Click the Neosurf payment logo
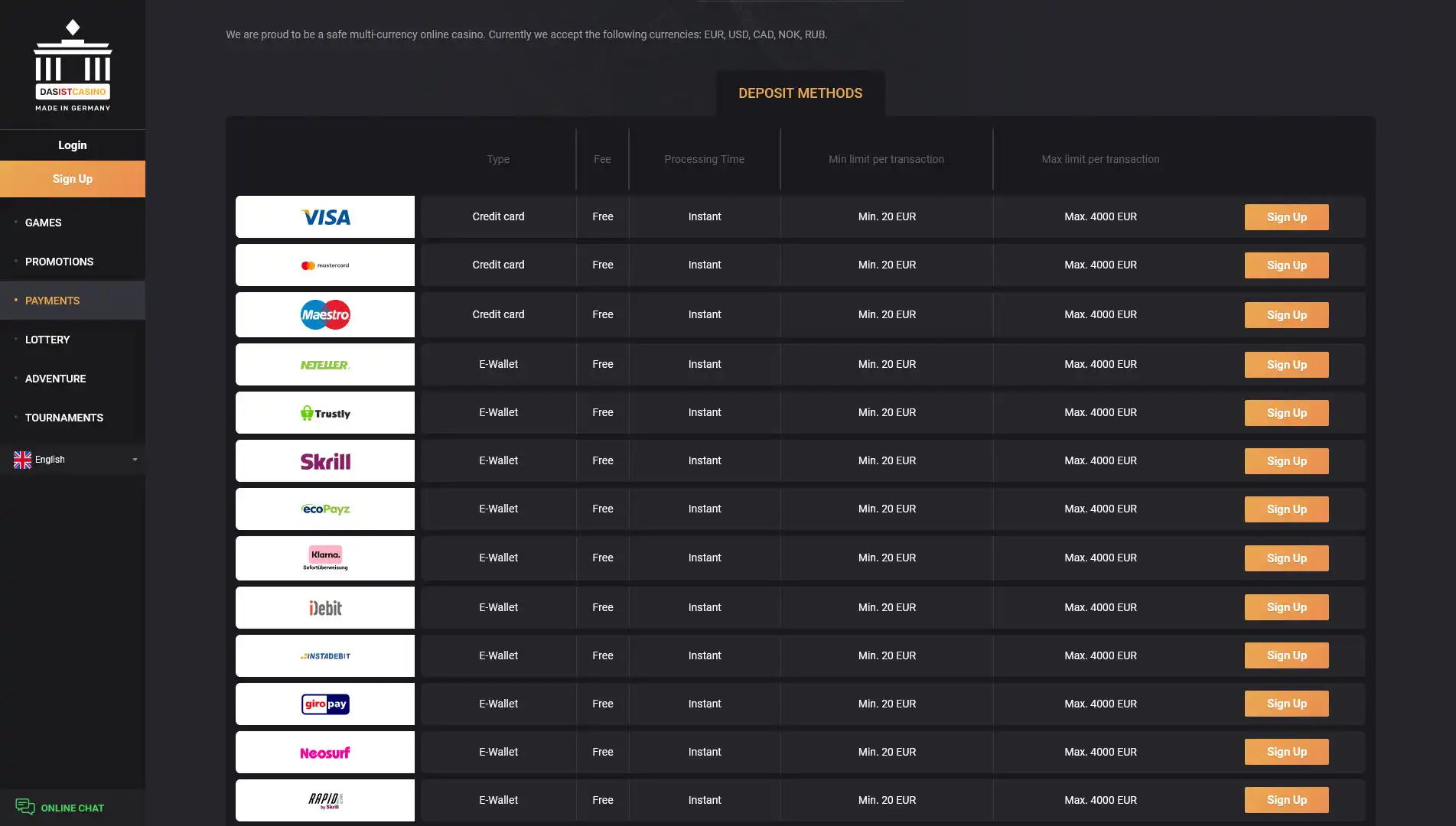Viewport: 1456px width, 826px height. pos(325,753)
